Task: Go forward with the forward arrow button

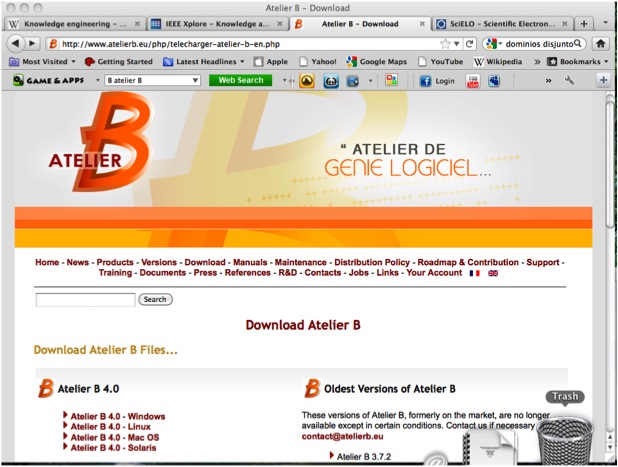Action: click(32, 43)
